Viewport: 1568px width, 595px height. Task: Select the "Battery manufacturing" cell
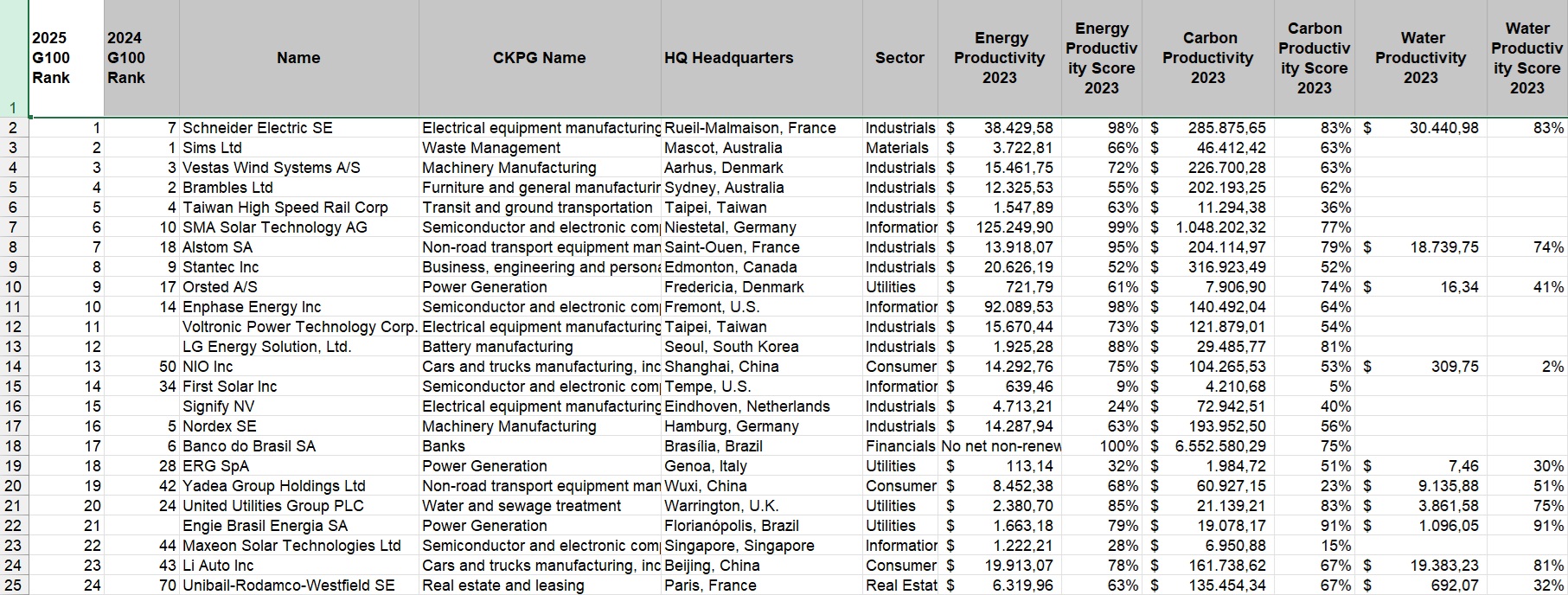[x=540, y=347]
